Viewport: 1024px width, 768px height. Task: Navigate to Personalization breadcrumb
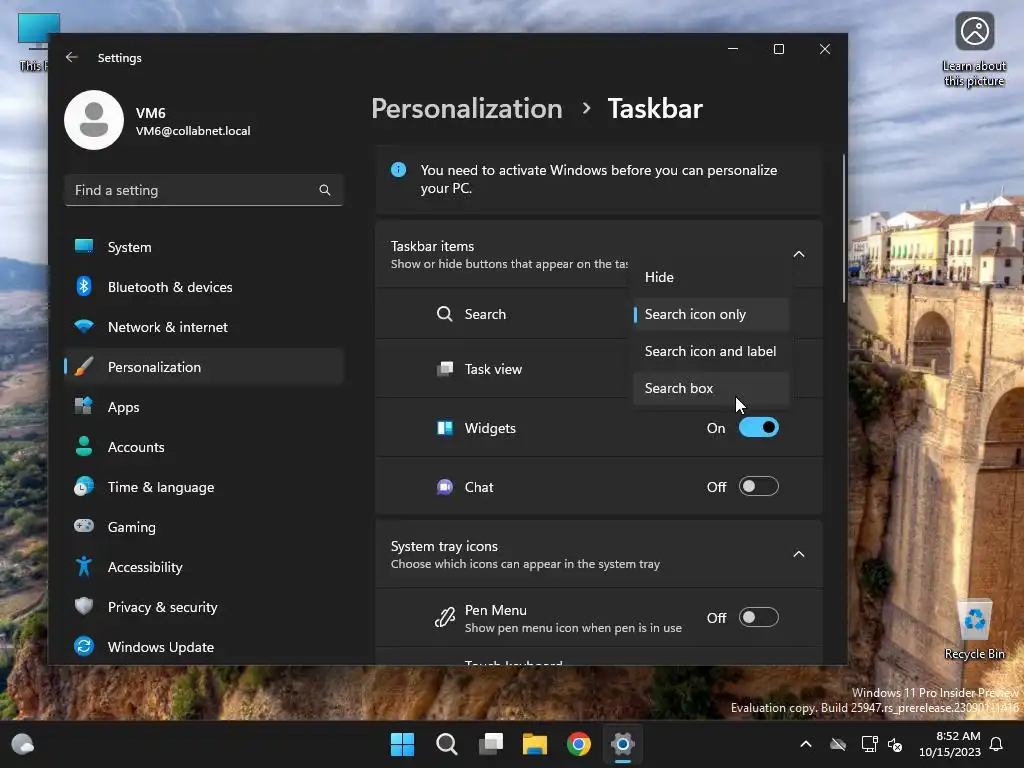pos(466,108)
